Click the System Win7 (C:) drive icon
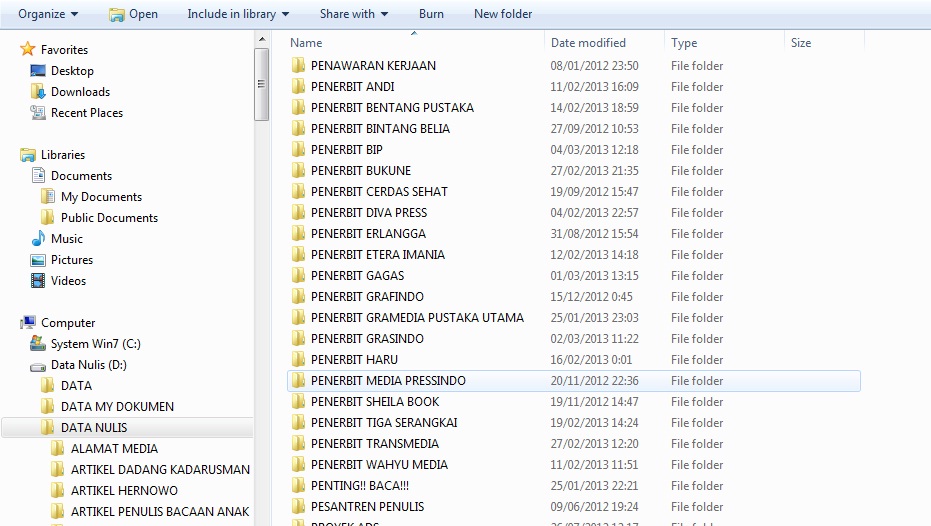 pos(38,344)
